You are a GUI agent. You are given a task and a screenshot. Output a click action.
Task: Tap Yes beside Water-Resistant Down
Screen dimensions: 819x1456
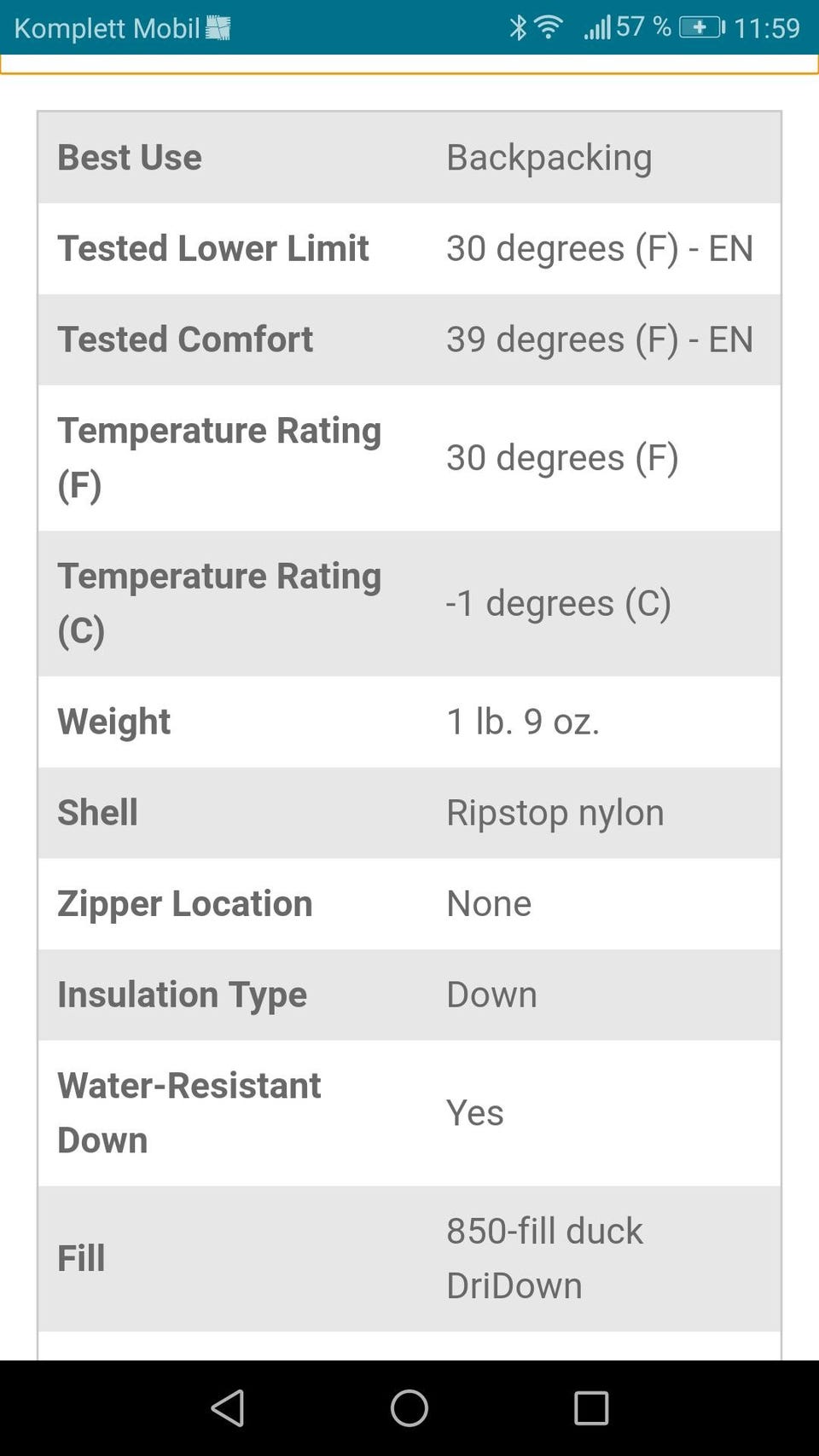coord(474,1113)
